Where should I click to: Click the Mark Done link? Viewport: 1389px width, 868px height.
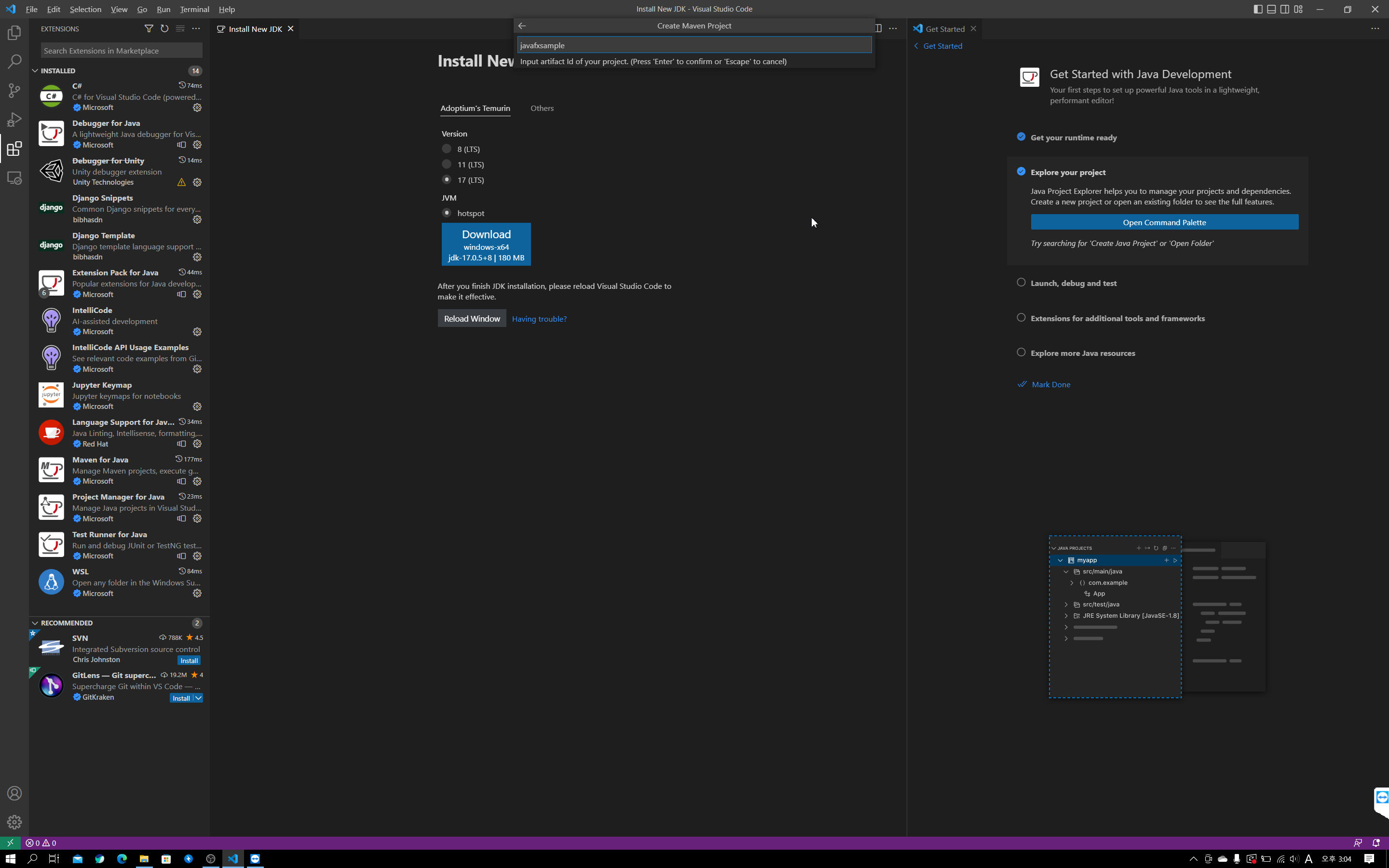coord(1050,385)
